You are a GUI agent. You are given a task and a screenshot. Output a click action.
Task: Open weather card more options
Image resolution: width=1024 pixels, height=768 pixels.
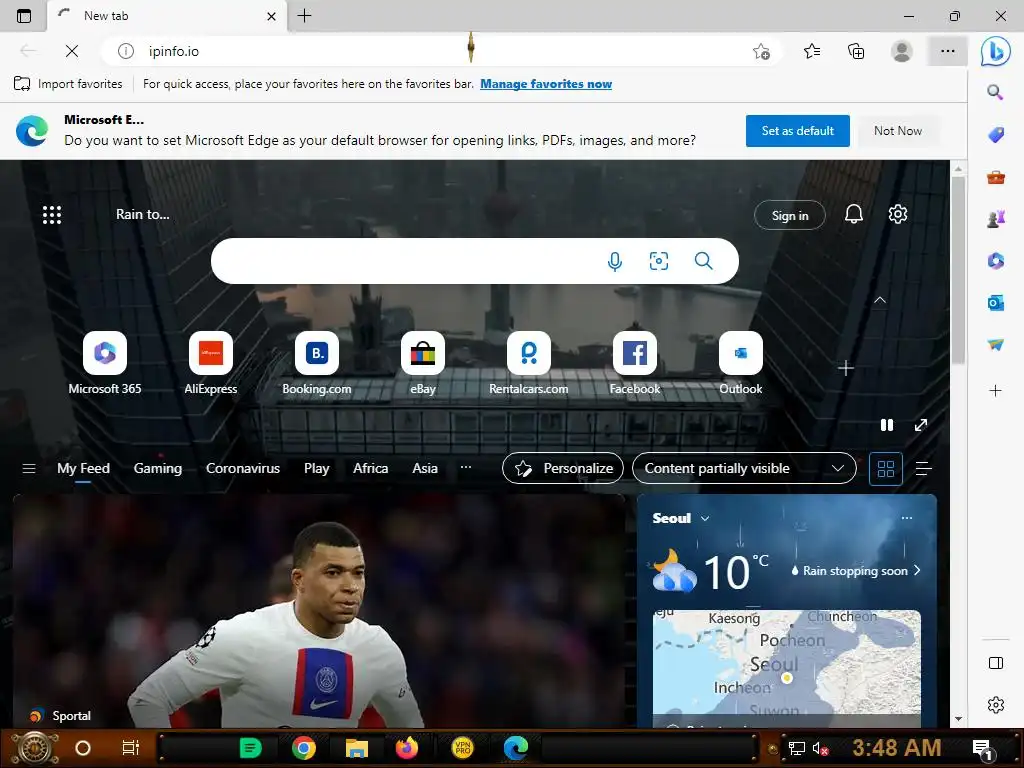pos(906,518)
